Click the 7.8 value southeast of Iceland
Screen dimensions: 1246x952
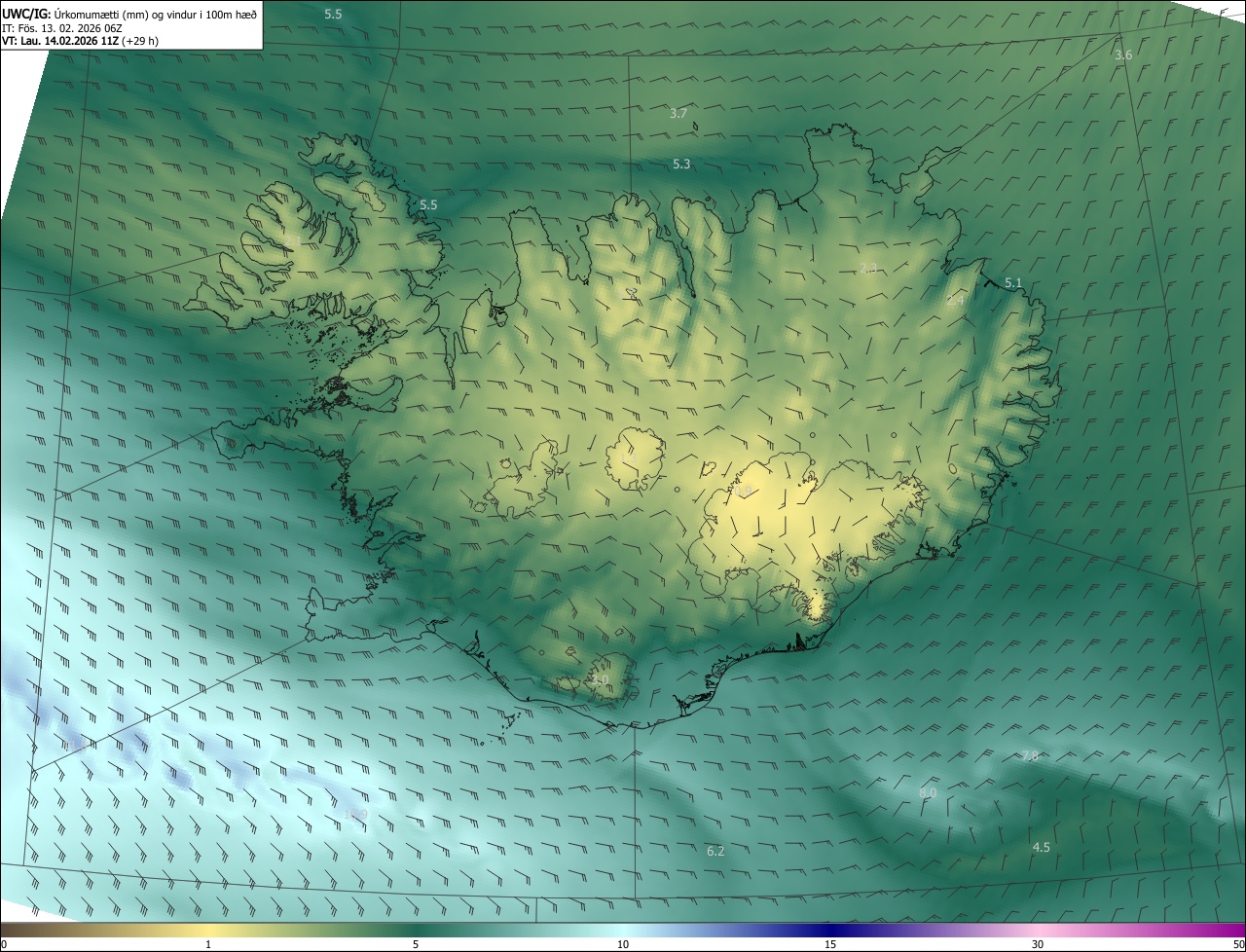[1030, 756]
